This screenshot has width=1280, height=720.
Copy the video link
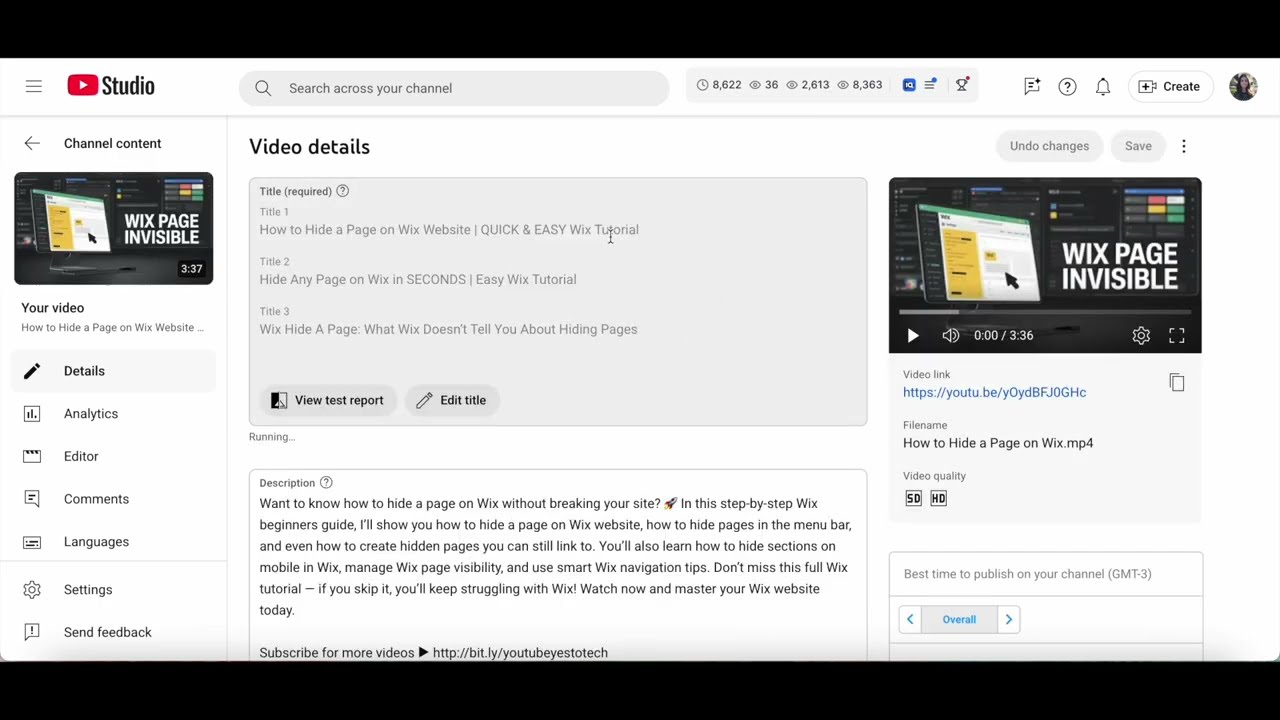[1177, 383]
